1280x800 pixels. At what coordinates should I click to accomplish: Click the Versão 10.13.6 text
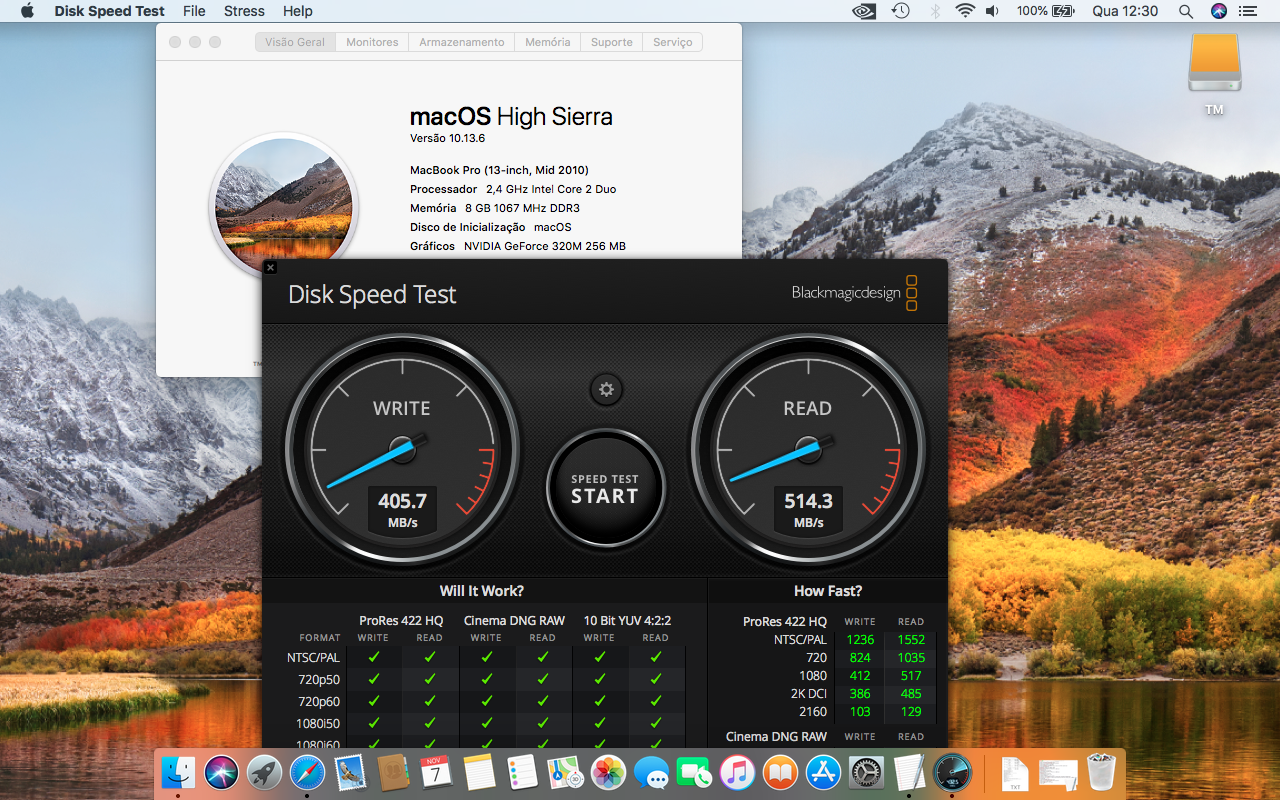[447, 138]
